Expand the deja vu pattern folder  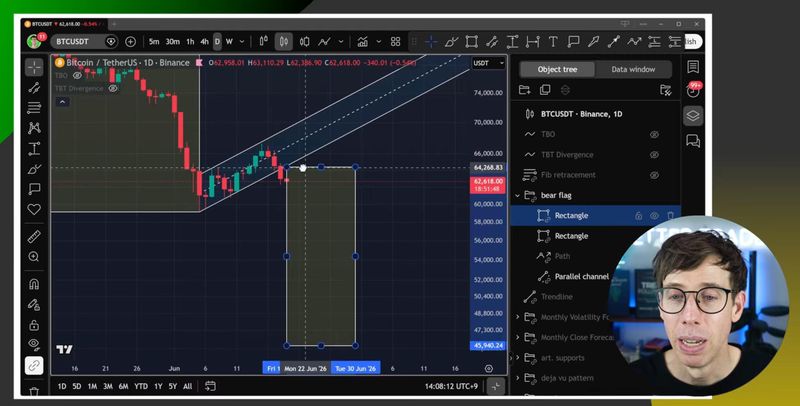tap(517, 378)
